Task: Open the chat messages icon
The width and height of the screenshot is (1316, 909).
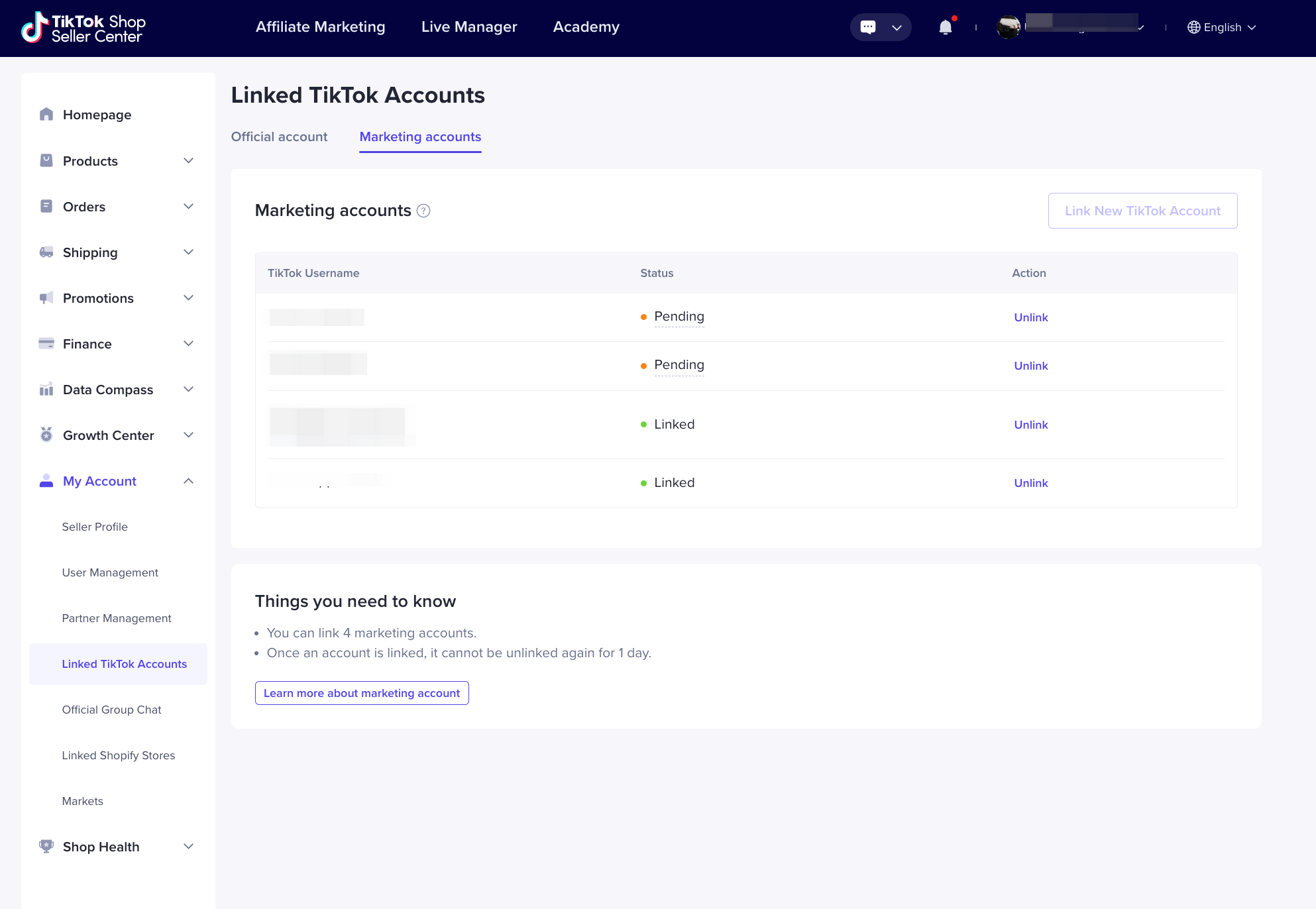Action: 867,27
